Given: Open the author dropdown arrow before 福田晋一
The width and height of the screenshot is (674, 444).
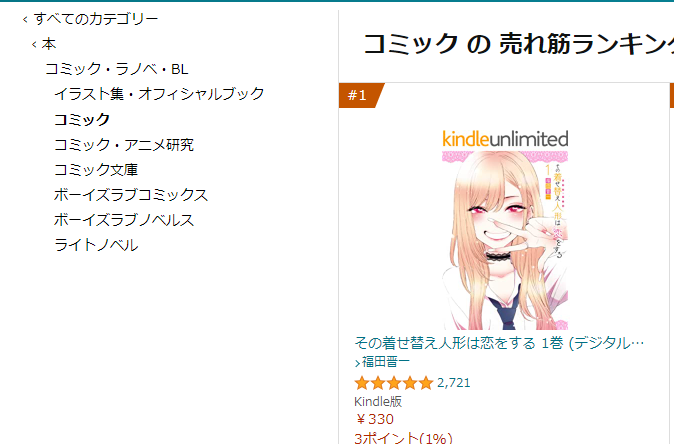Looking at the screenshot, I should (x=357, y=363).
